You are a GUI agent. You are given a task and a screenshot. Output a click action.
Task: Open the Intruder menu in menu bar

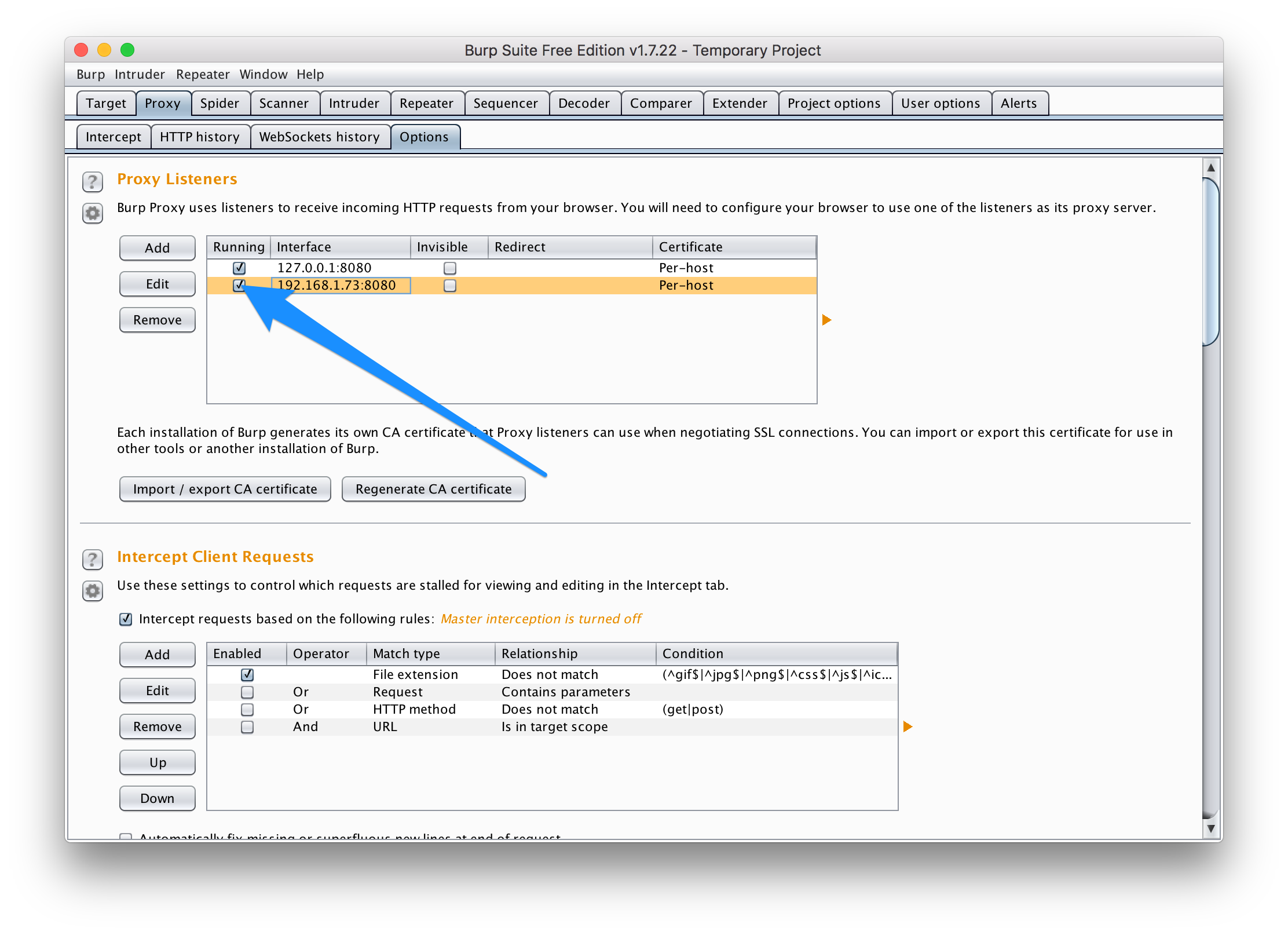(140, 74)
